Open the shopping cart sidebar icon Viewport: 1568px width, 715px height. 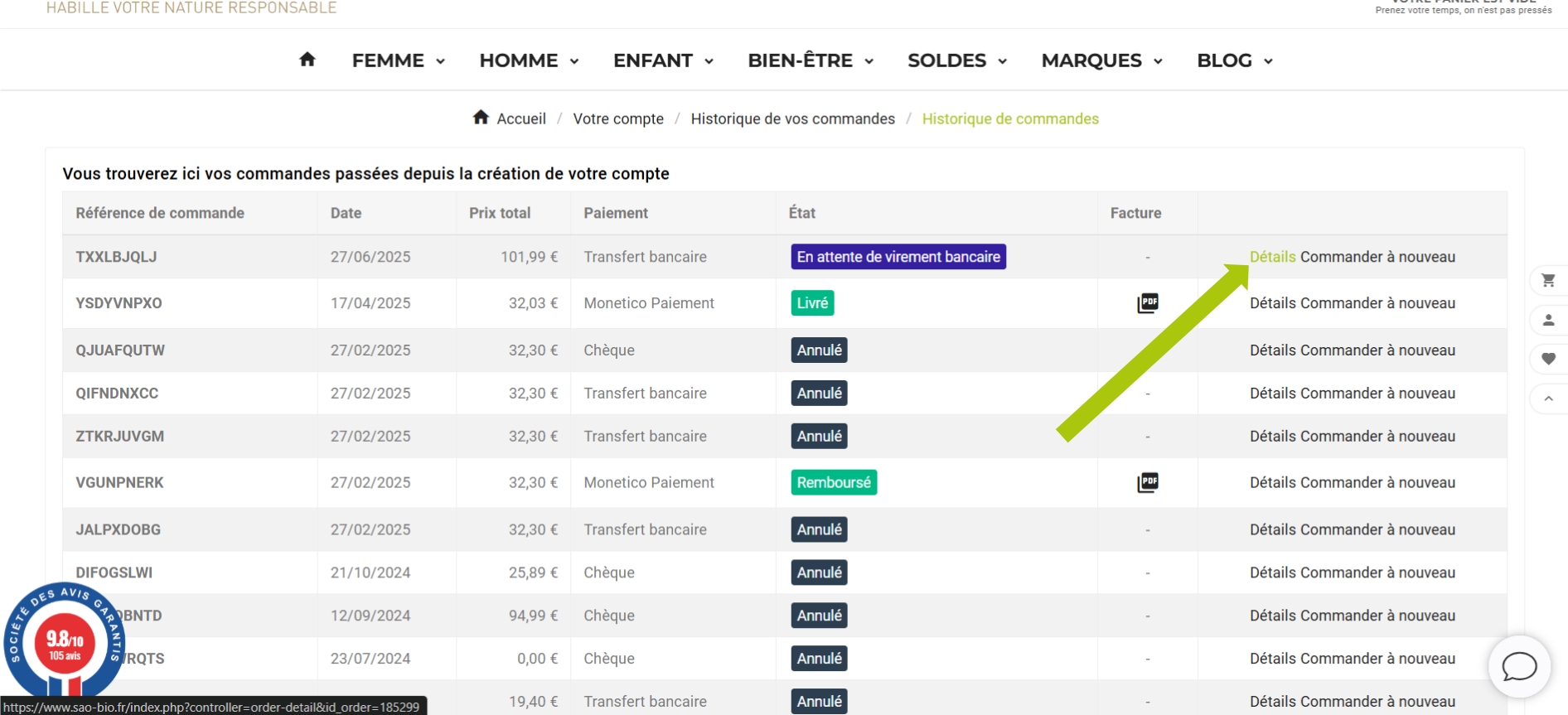(1548, 280)
